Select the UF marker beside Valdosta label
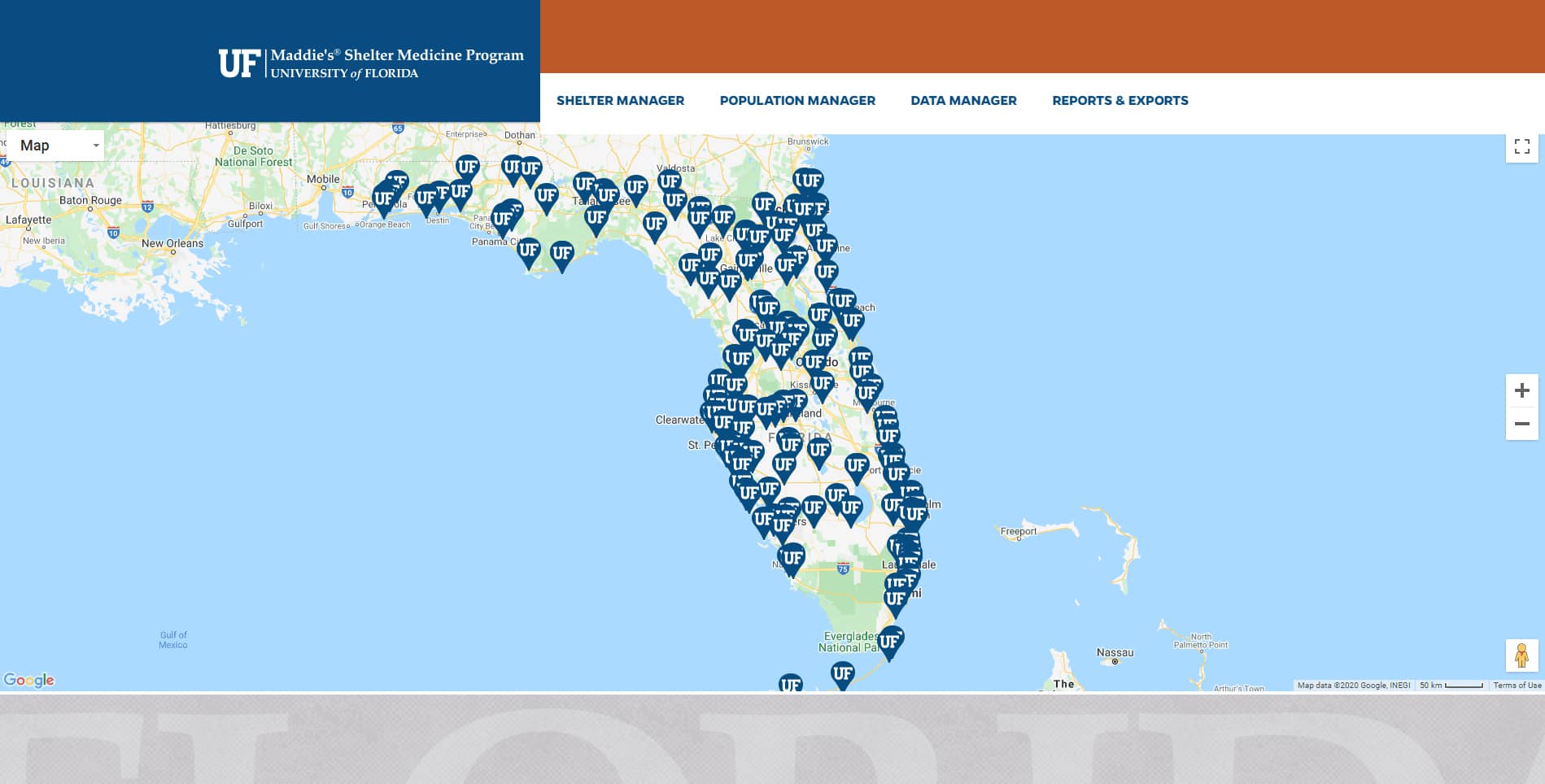The height and width of the screenshot is (784, 1545). point(669,183)
